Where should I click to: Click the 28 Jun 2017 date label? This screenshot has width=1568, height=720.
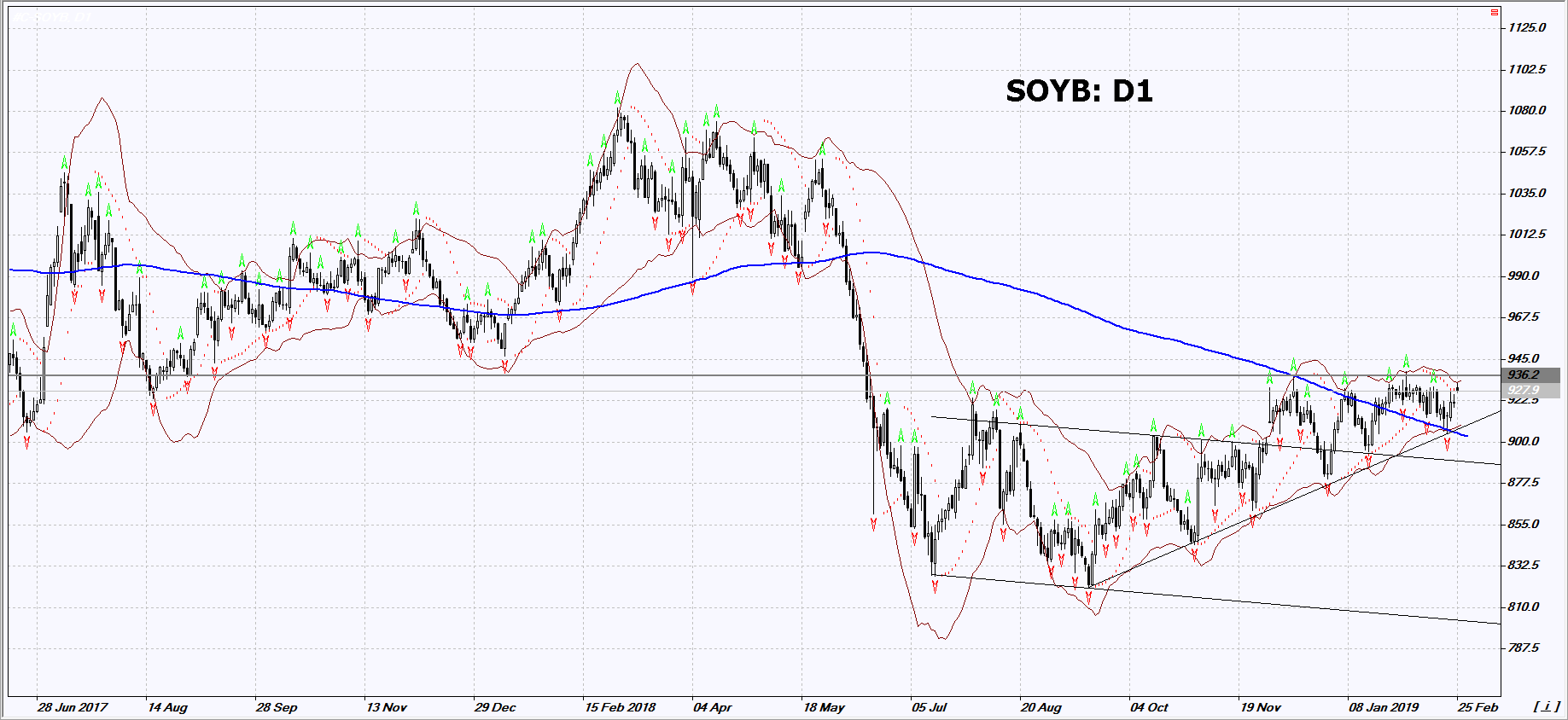pos(73,707)
